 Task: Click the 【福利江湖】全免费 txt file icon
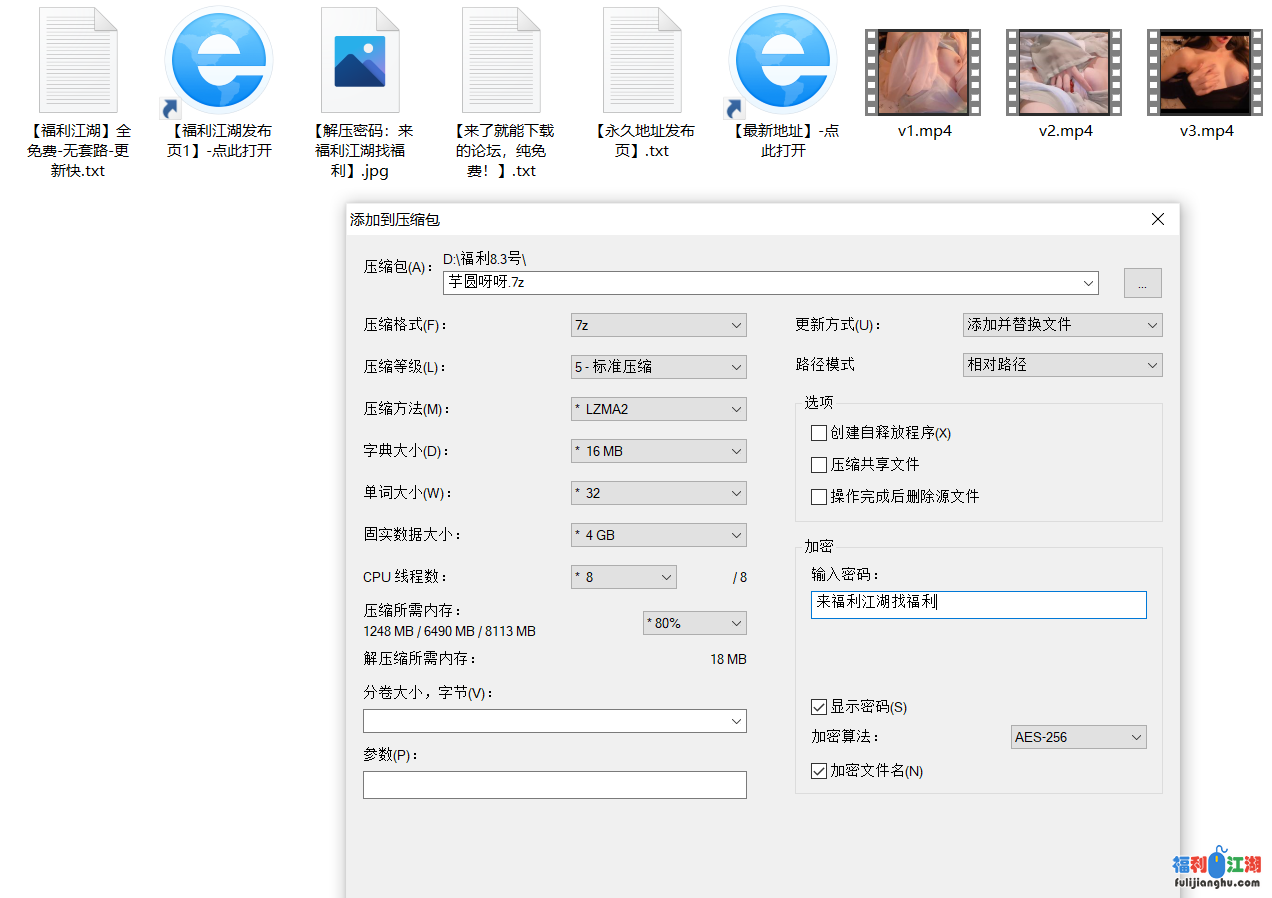click(x=79, y=62)
